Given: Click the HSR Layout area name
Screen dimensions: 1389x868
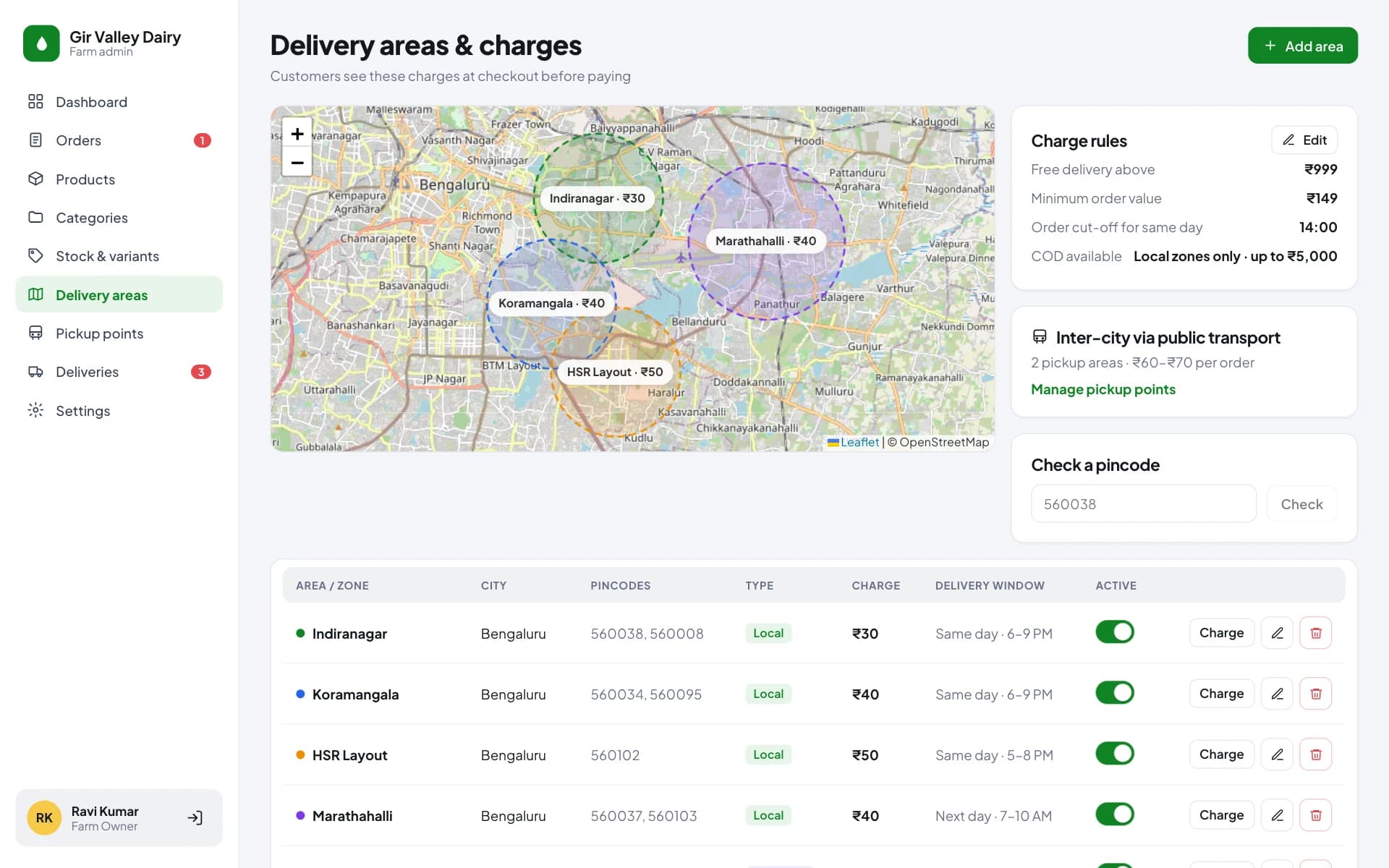Looking at the screenshot, I should pos(349,755).
